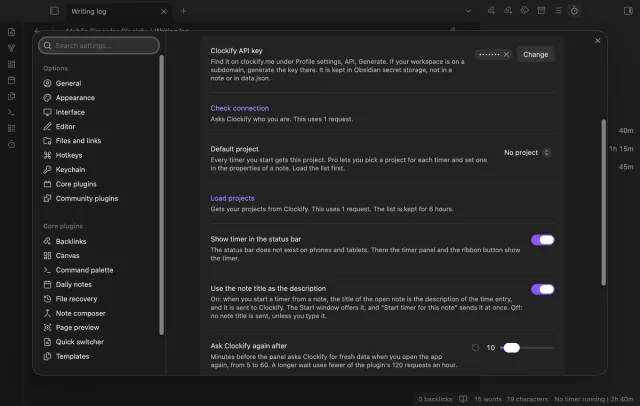Click 'No timer running | 2h 40m' status
The width and height of the screenshot is (640, 406).
[x=594, y=399]
